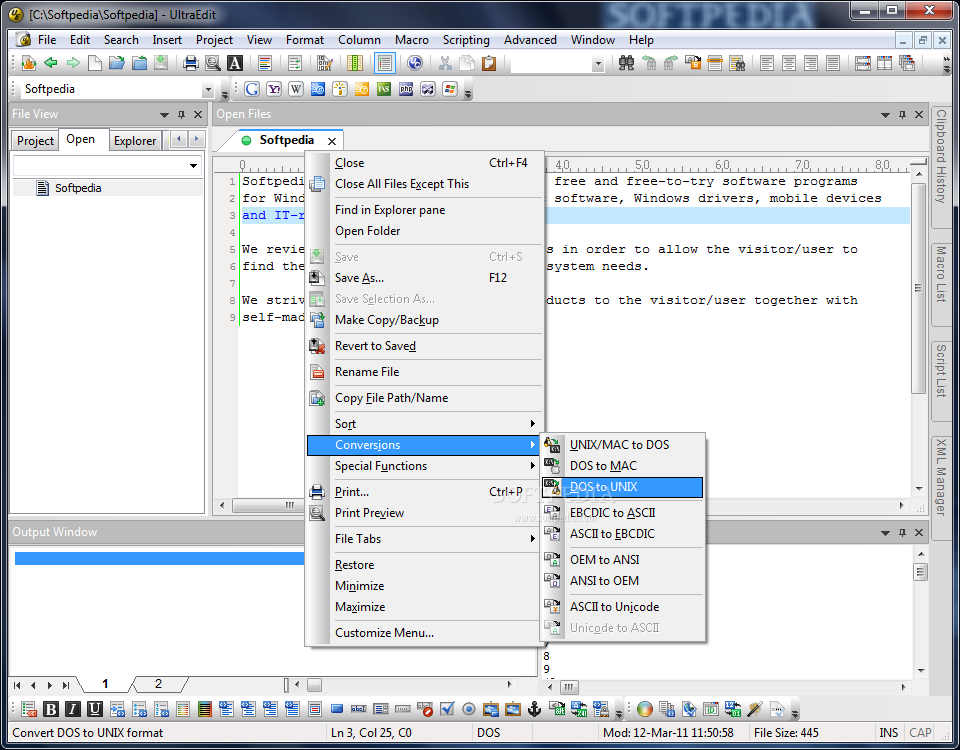Image resolution: width=960 pixels, height=750 pixels.
Task: Expand the Output Window panel menu arrow
Action: coord(885,533)
